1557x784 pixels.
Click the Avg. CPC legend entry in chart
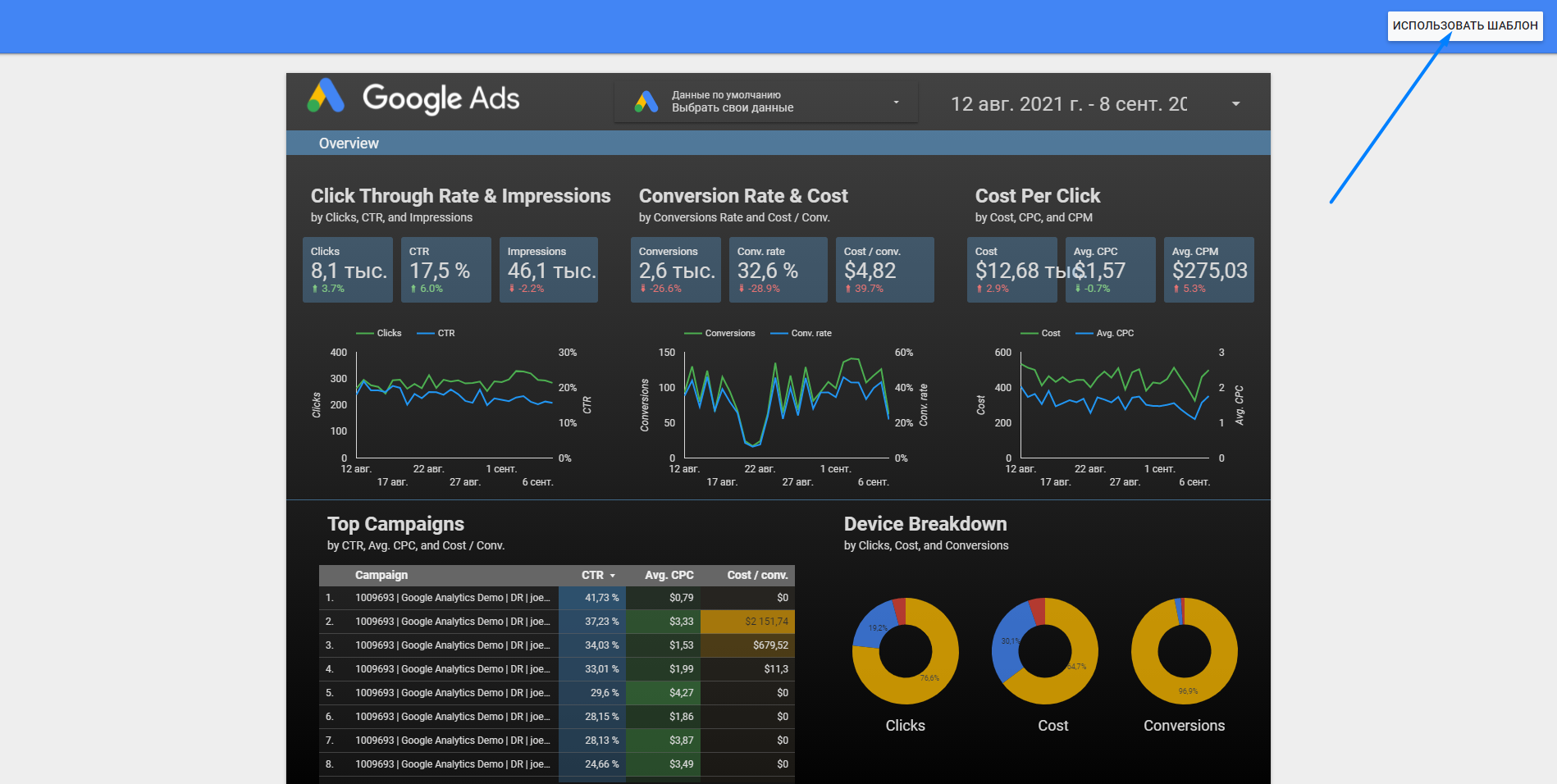pos(1104,333)
